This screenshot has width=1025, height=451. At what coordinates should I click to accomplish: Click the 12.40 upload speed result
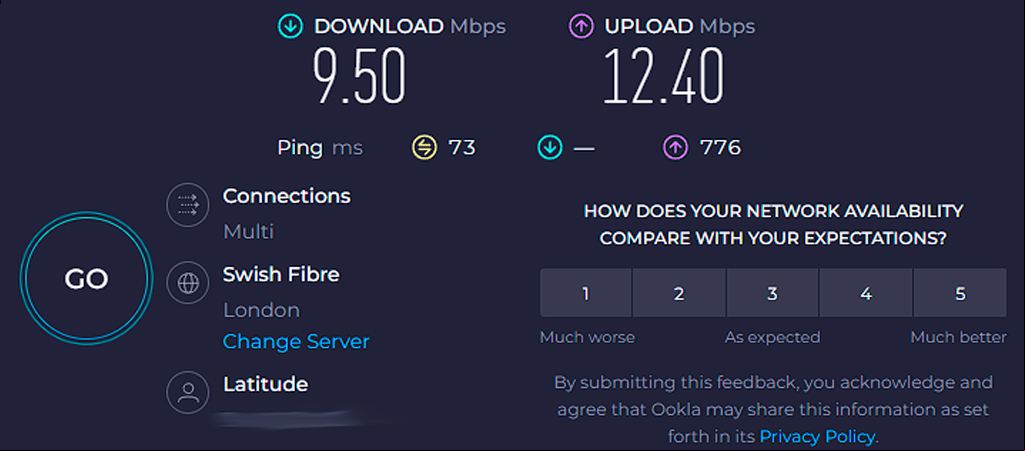point(664,76)
